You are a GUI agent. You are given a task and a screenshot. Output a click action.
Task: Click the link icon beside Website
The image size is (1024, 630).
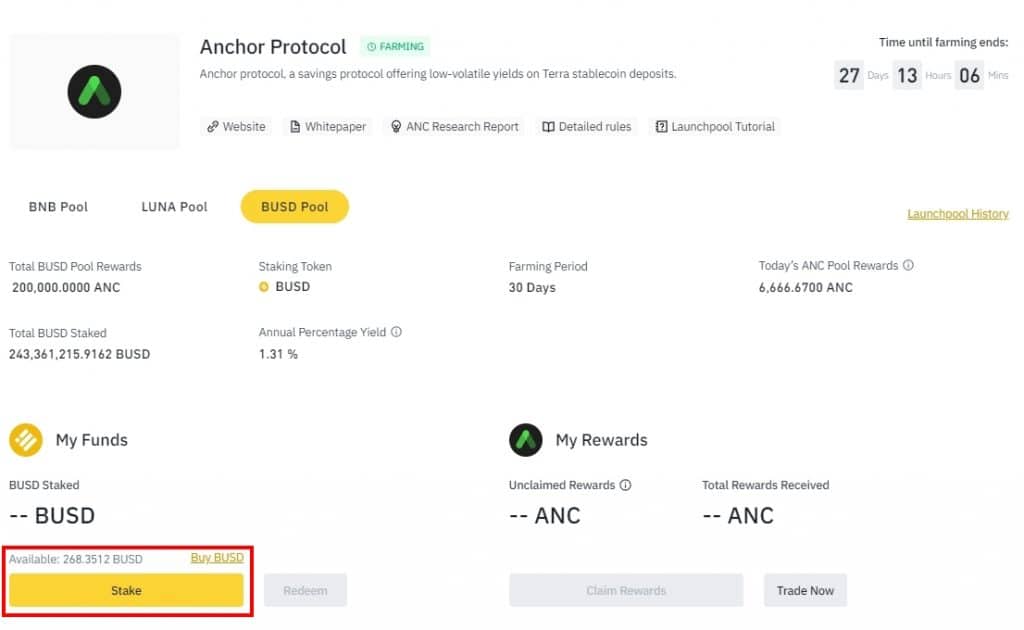pos(212,127)
